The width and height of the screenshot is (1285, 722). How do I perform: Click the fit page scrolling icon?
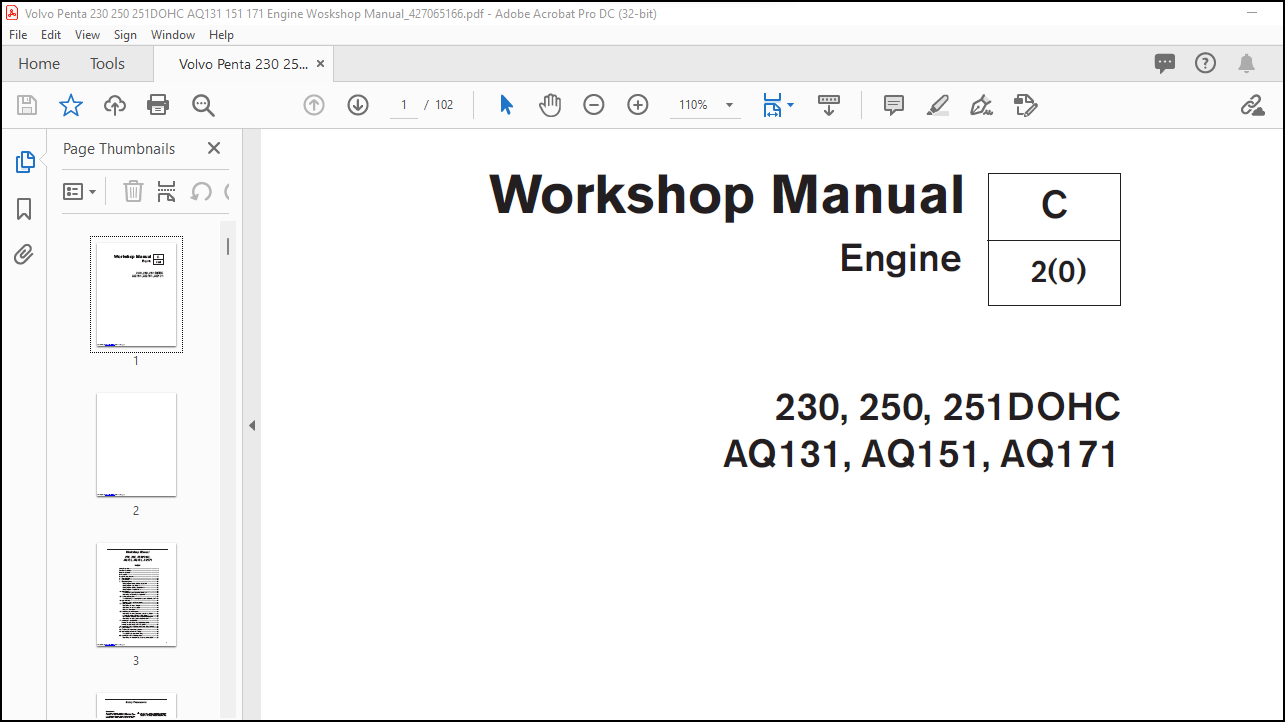tap(772, 105)
